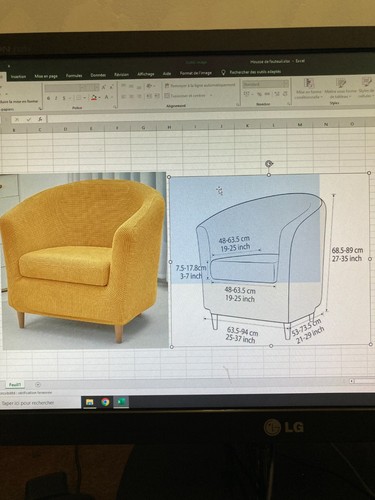Open the Standard number format dropdown
Image resolution: width=375 pixels, height=500 pixels.
(x=265, y=84)
